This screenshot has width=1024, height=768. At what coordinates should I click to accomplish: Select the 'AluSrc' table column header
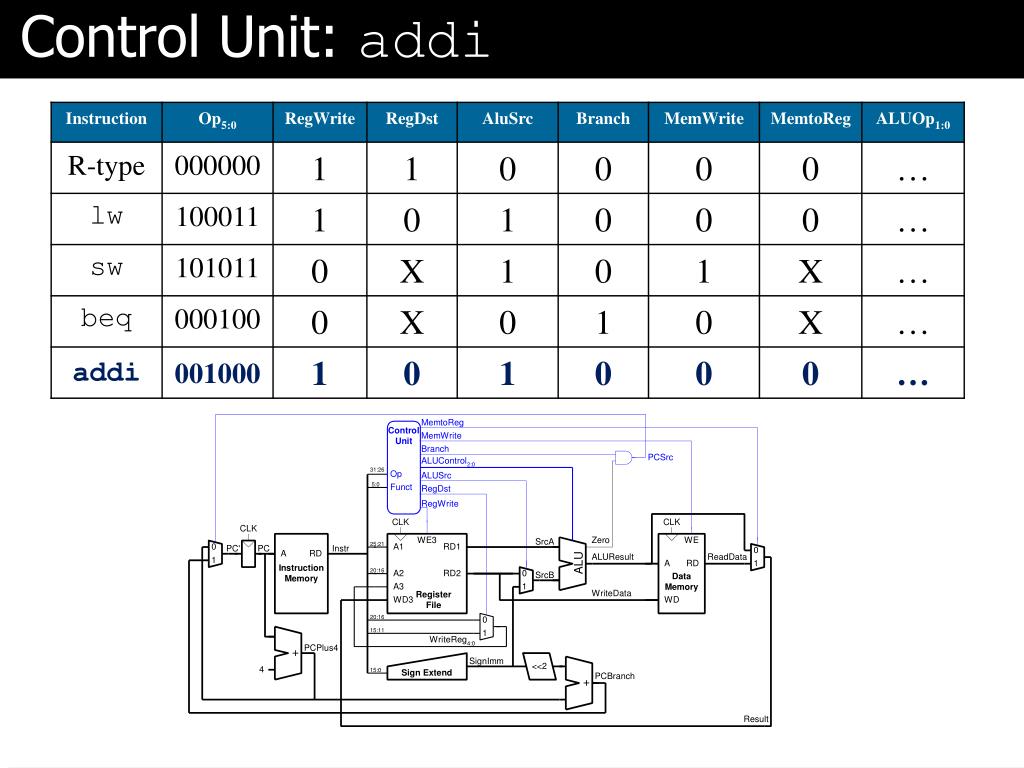coord(507,122)
